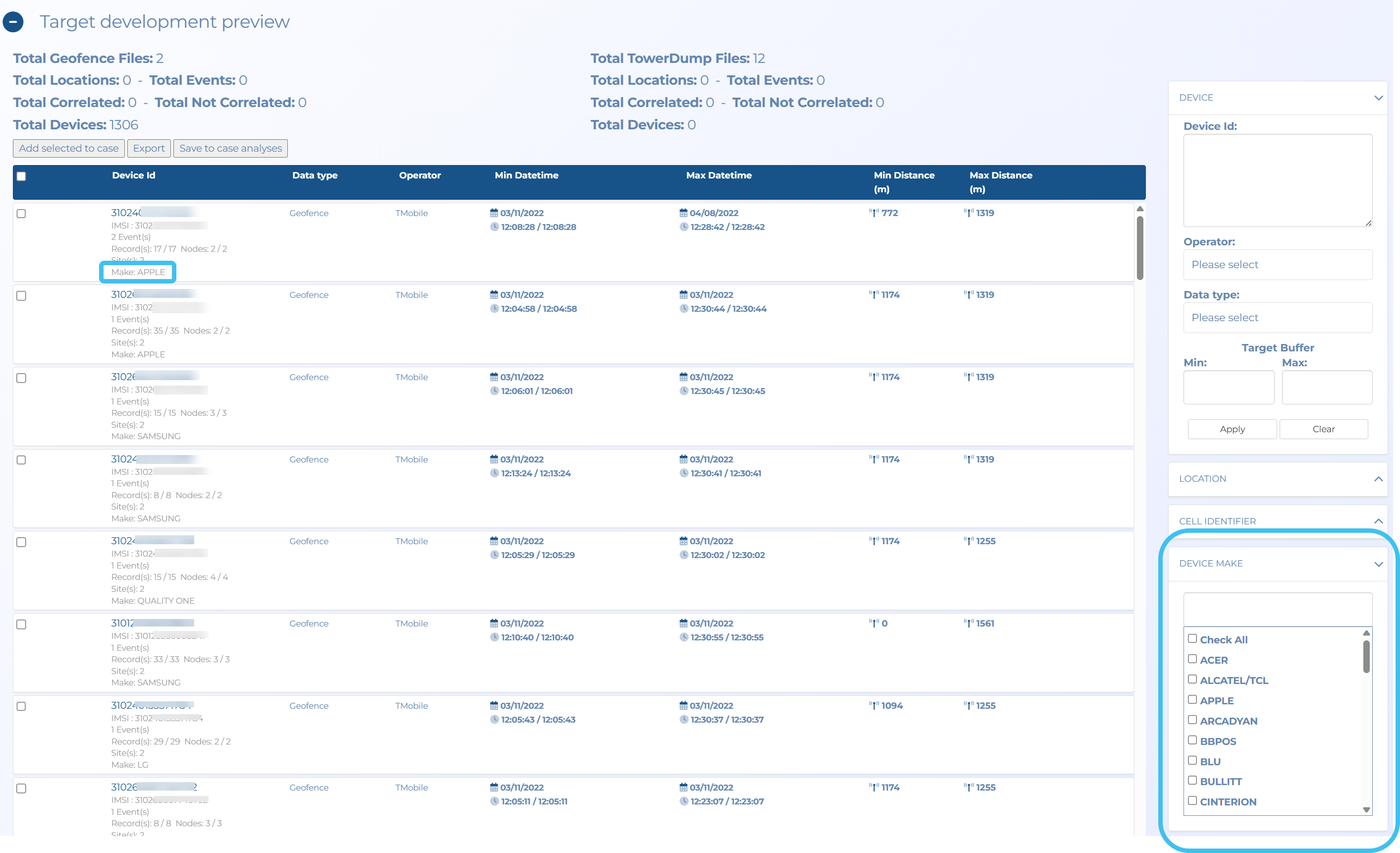Click Add selected to case button
The image size is (1400, 853).
pos(69,148)
